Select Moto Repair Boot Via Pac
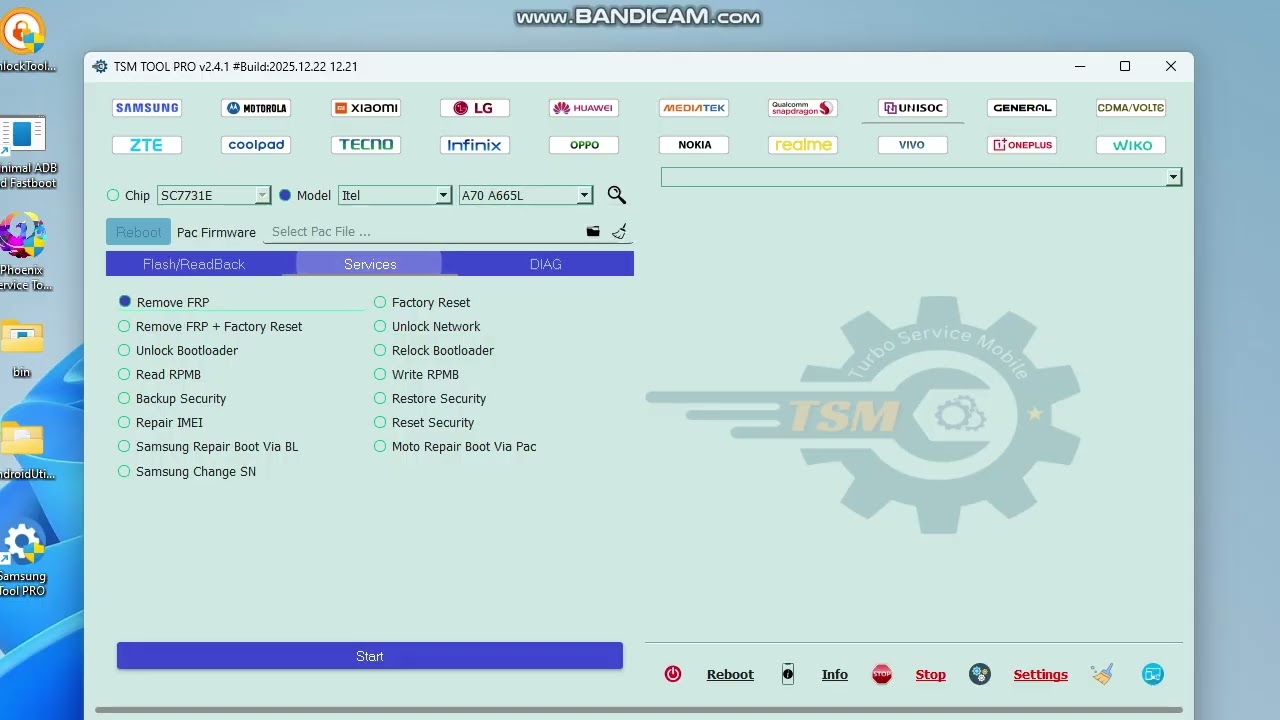The width and height of the screenshot is (1280, 720). coord(455,446)
